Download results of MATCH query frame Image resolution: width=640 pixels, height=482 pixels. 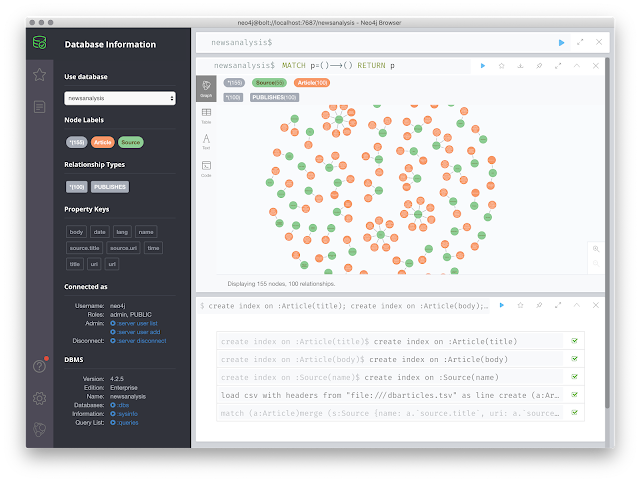(520, 66)
